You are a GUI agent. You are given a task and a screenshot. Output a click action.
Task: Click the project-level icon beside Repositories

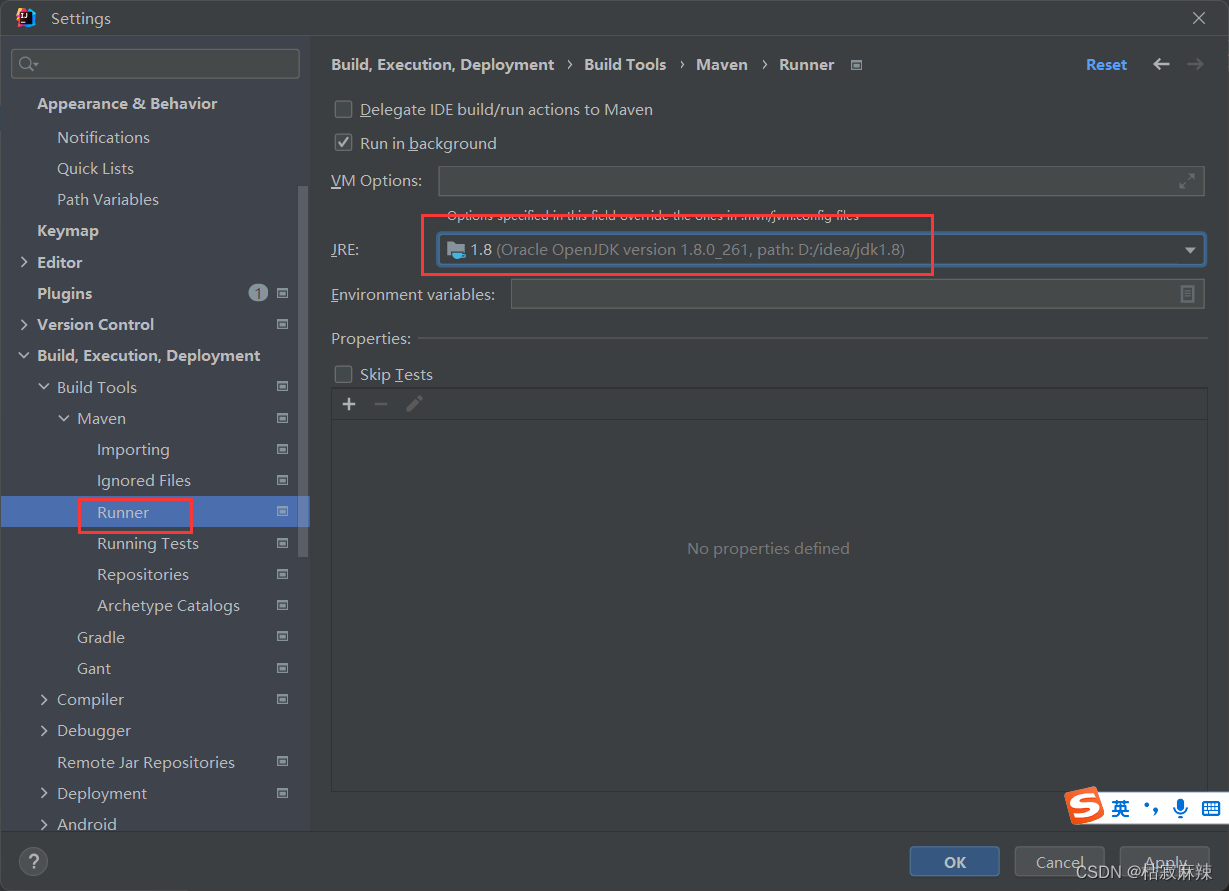(283, 574)
